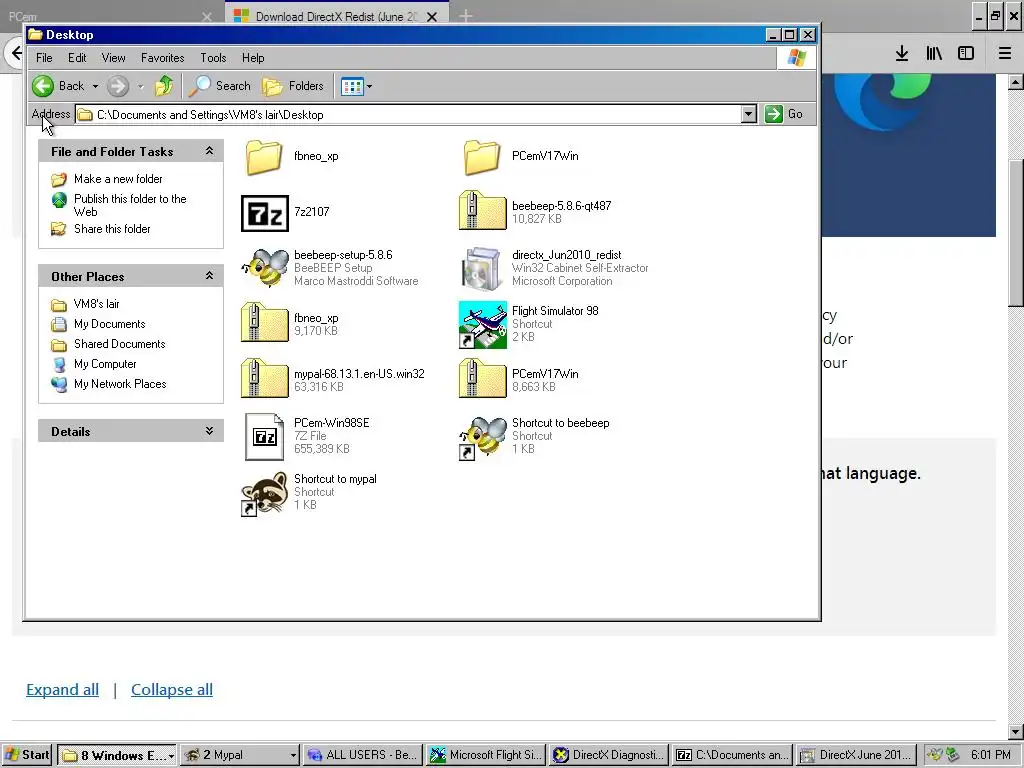The width and height of the screenshot is (1024, 768).
Task: Expand the Address bar dropdown
Action: (749, 114)
